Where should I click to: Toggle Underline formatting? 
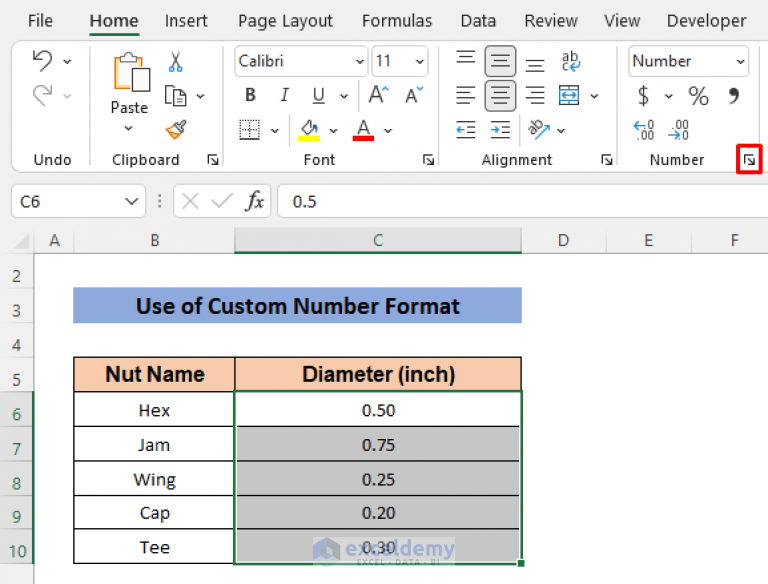pos(319,95)
